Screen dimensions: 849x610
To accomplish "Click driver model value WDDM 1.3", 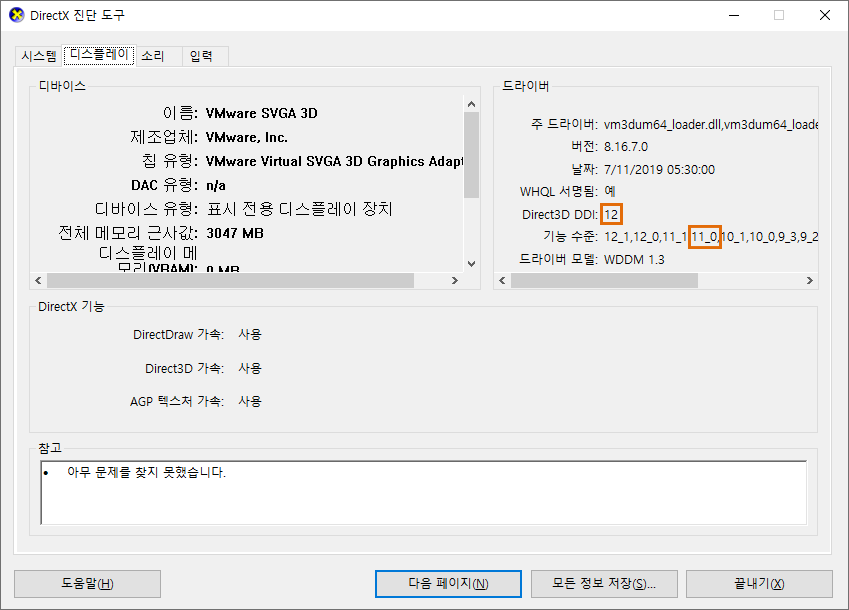I will click(x=634, y=259).
